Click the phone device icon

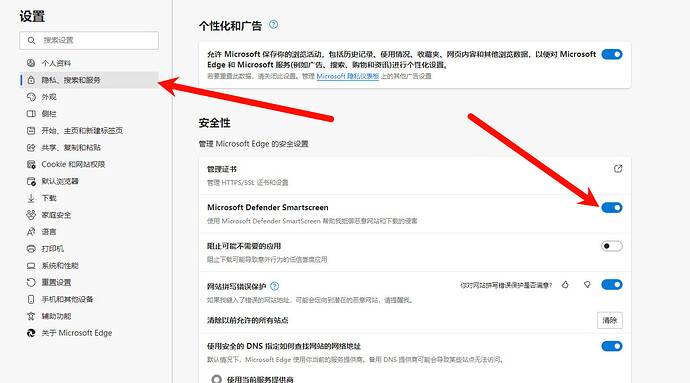31,299
